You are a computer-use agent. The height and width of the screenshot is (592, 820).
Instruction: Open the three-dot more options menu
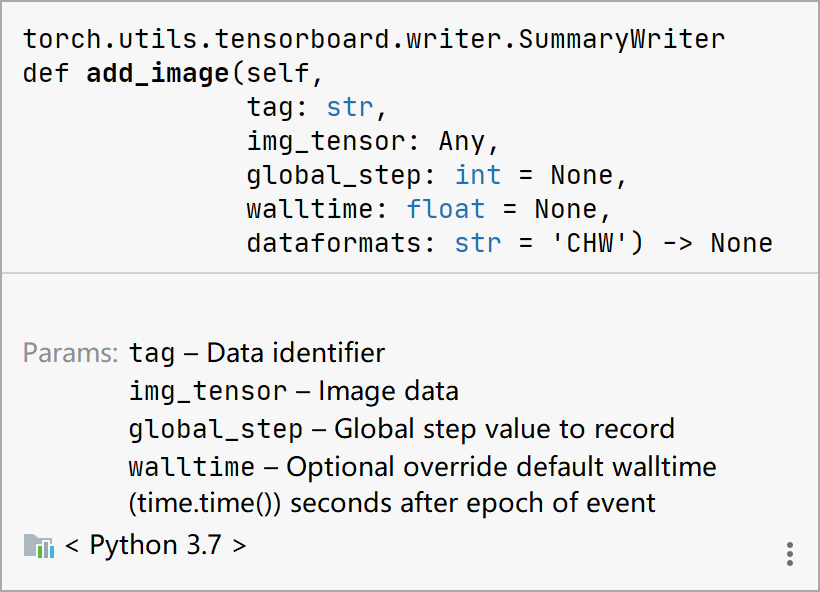pyautogui.click(x=790, y=553)
